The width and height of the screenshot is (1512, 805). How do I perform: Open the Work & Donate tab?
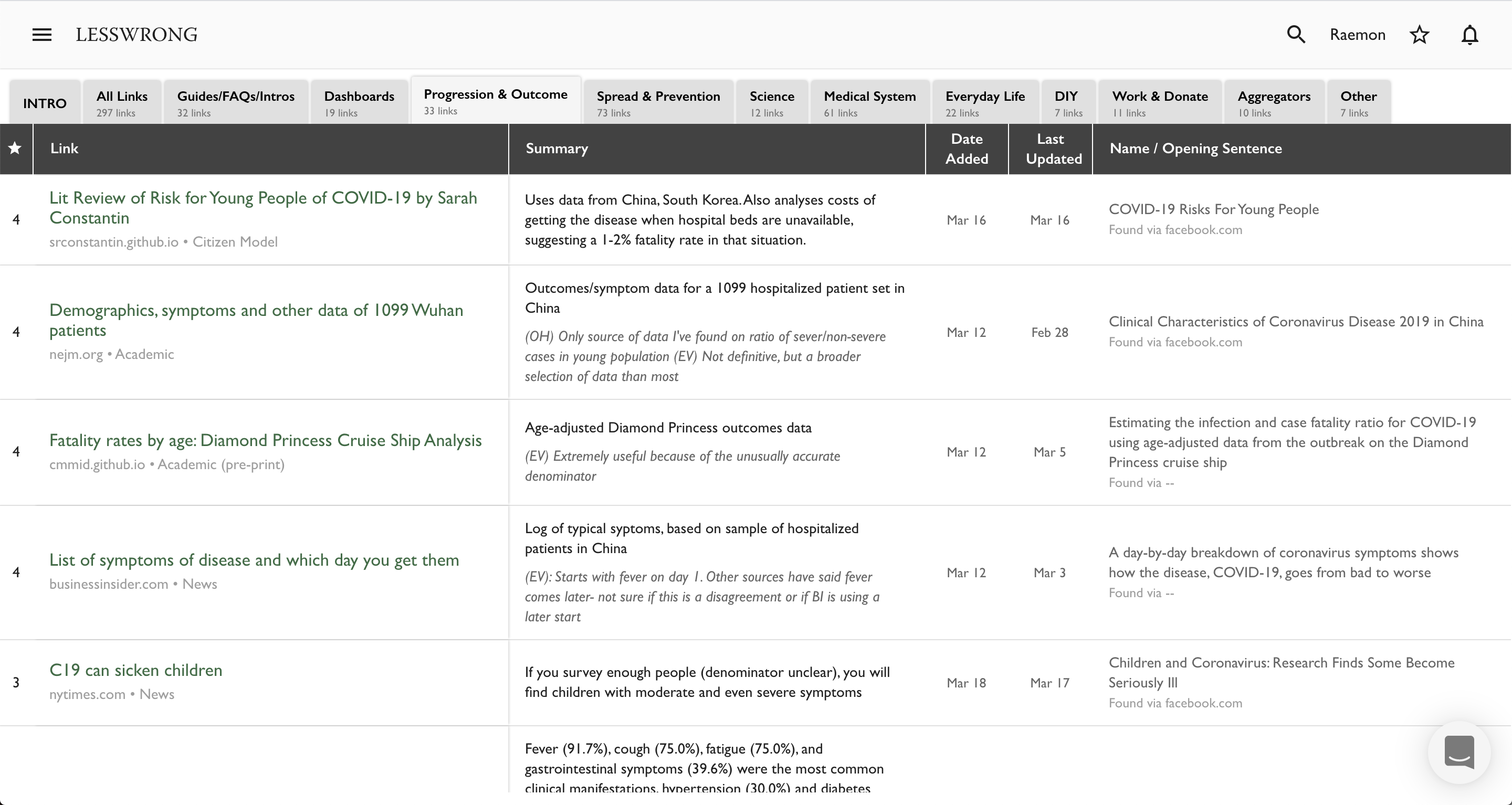point(1160,103)
